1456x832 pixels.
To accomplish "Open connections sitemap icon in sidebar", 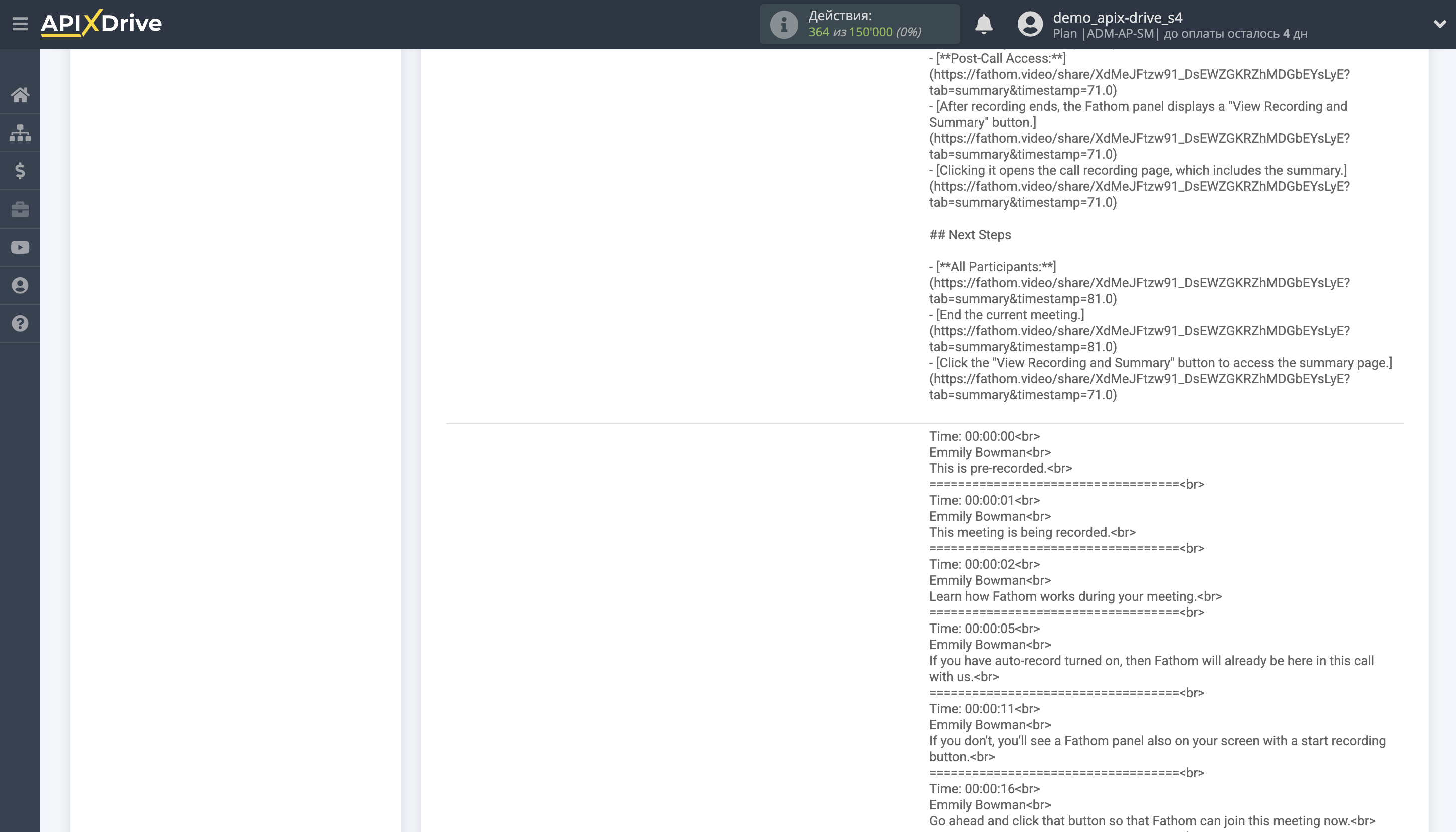I will click(x=20, y=133).
